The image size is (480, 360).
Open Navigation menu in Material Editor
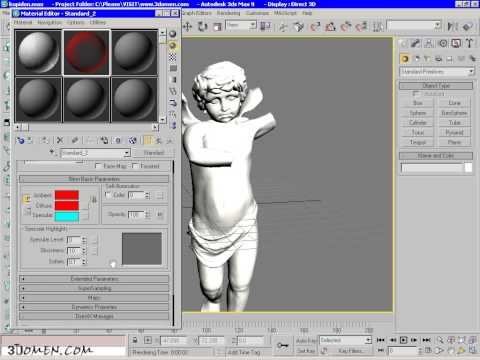click(49, 22)
